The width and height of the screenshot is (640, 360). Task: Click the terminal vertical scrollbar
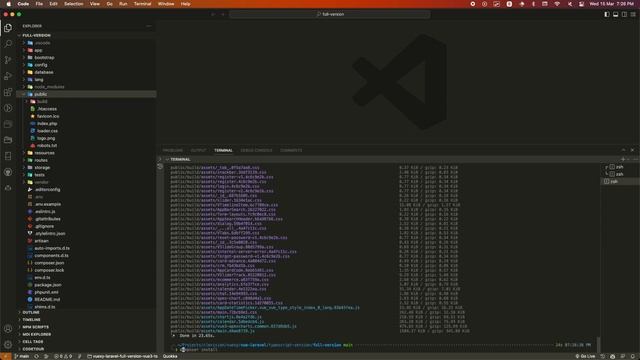coord(598,344)
